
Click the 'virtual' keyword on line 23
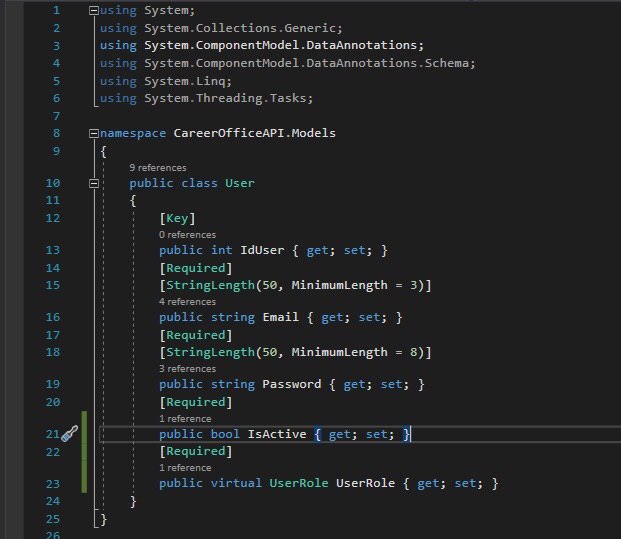click(x=236, y=483)
